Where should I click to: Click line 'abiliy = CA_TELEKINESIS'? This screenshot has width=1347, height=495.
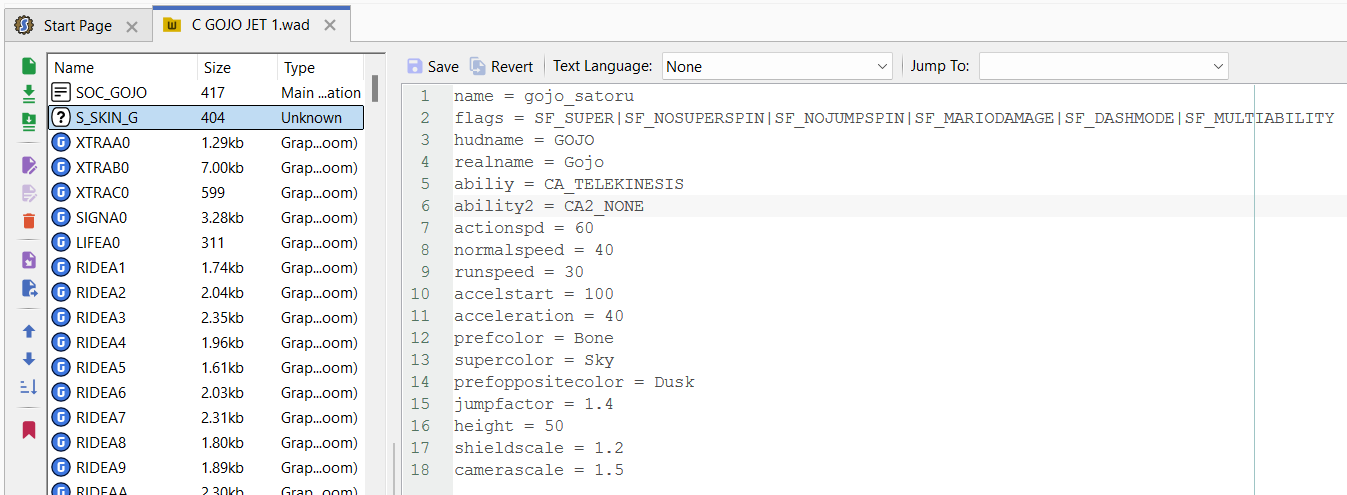click(569, 184)
